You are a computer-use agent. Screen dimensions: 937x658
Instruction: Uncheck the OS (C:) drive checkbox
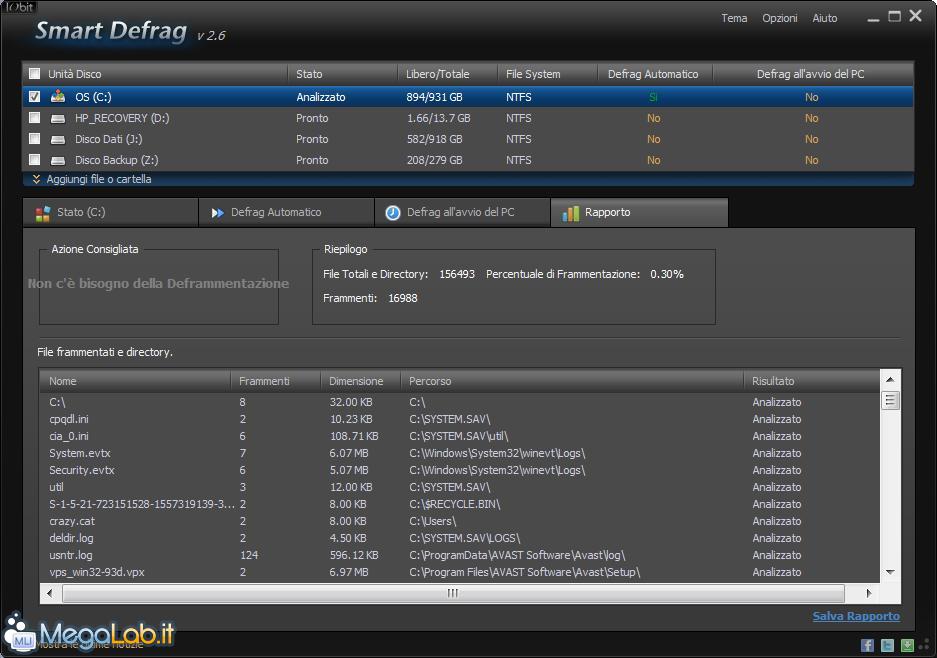click(x=35, y=96)
